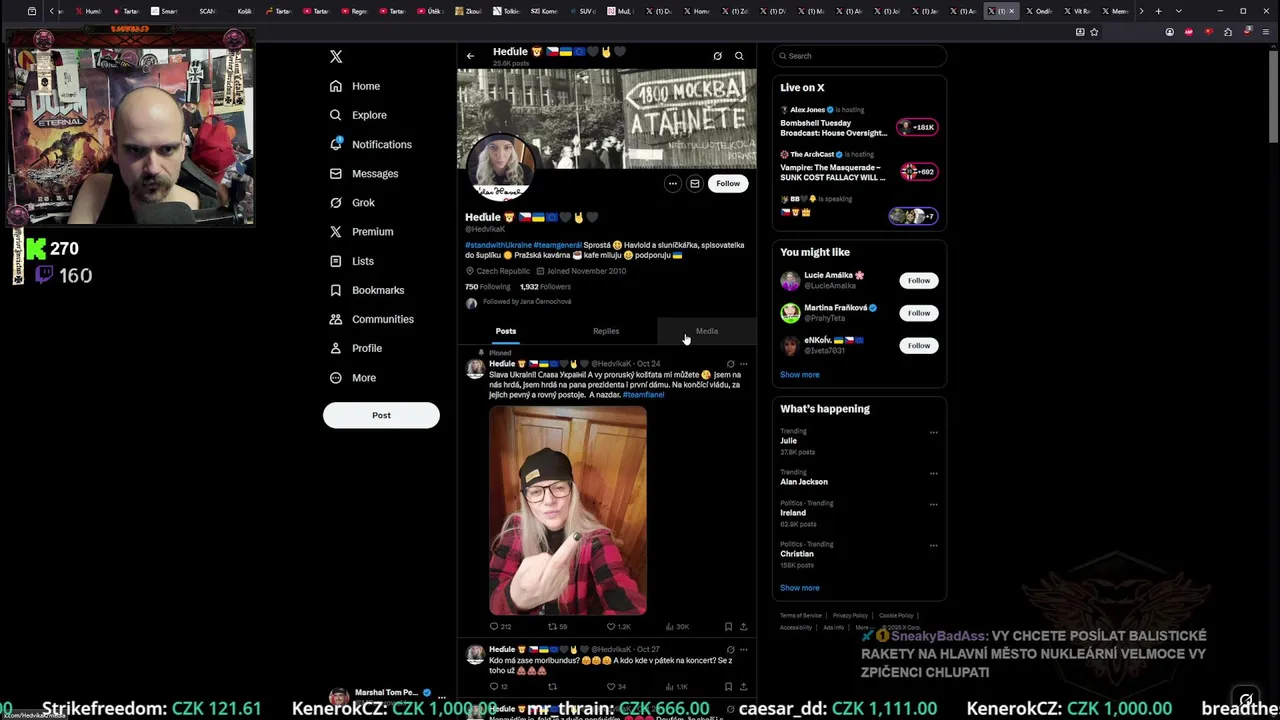This screenshot has height=720, width=1280.
Task: Open the profile avatar picture
Action: [500, 167]
